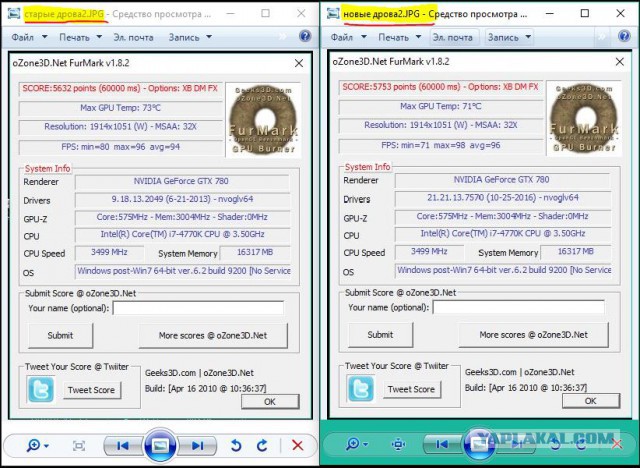Screen dimensions: 640x468
Task: Click the 'Max GPU Temp: 71°C' line
Action: click(x=441, y=106)
